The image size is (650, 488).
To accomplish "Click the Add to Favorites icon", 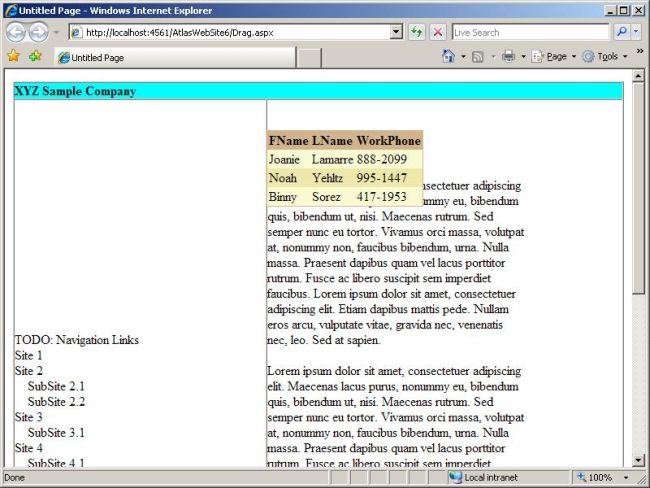I will (35, 56).
